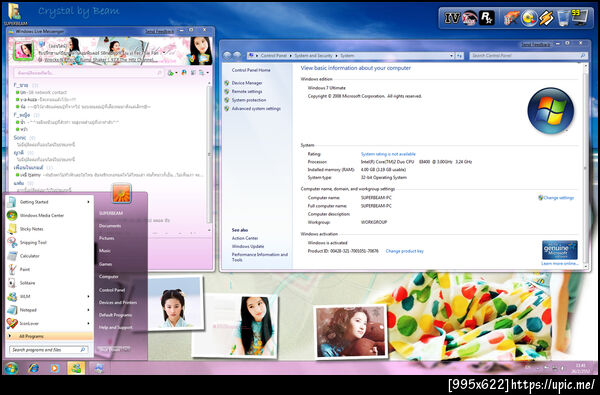Click the Search programs and files box
Viewport: 600px width, 395px height.
[49, 349]
